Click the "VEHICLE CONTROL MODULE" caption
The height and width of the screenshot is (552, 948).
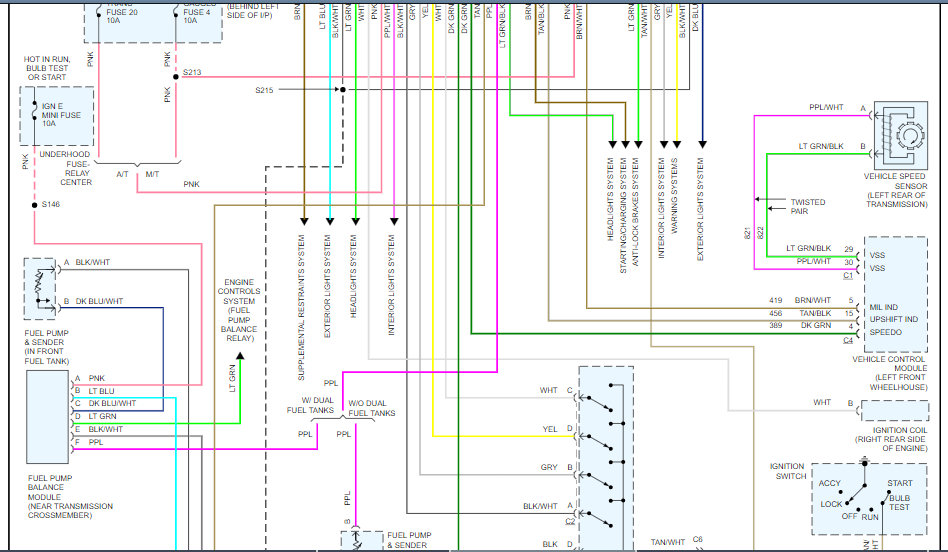(890, 373)
